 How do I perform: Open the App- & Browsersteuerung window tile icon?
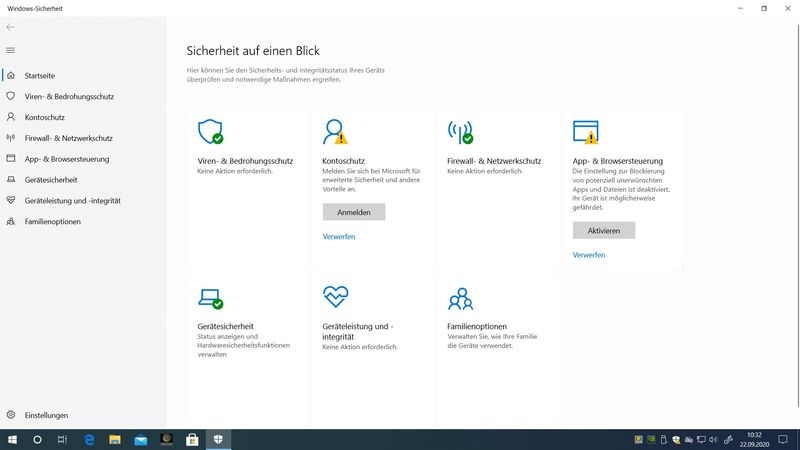coord(586,132)
